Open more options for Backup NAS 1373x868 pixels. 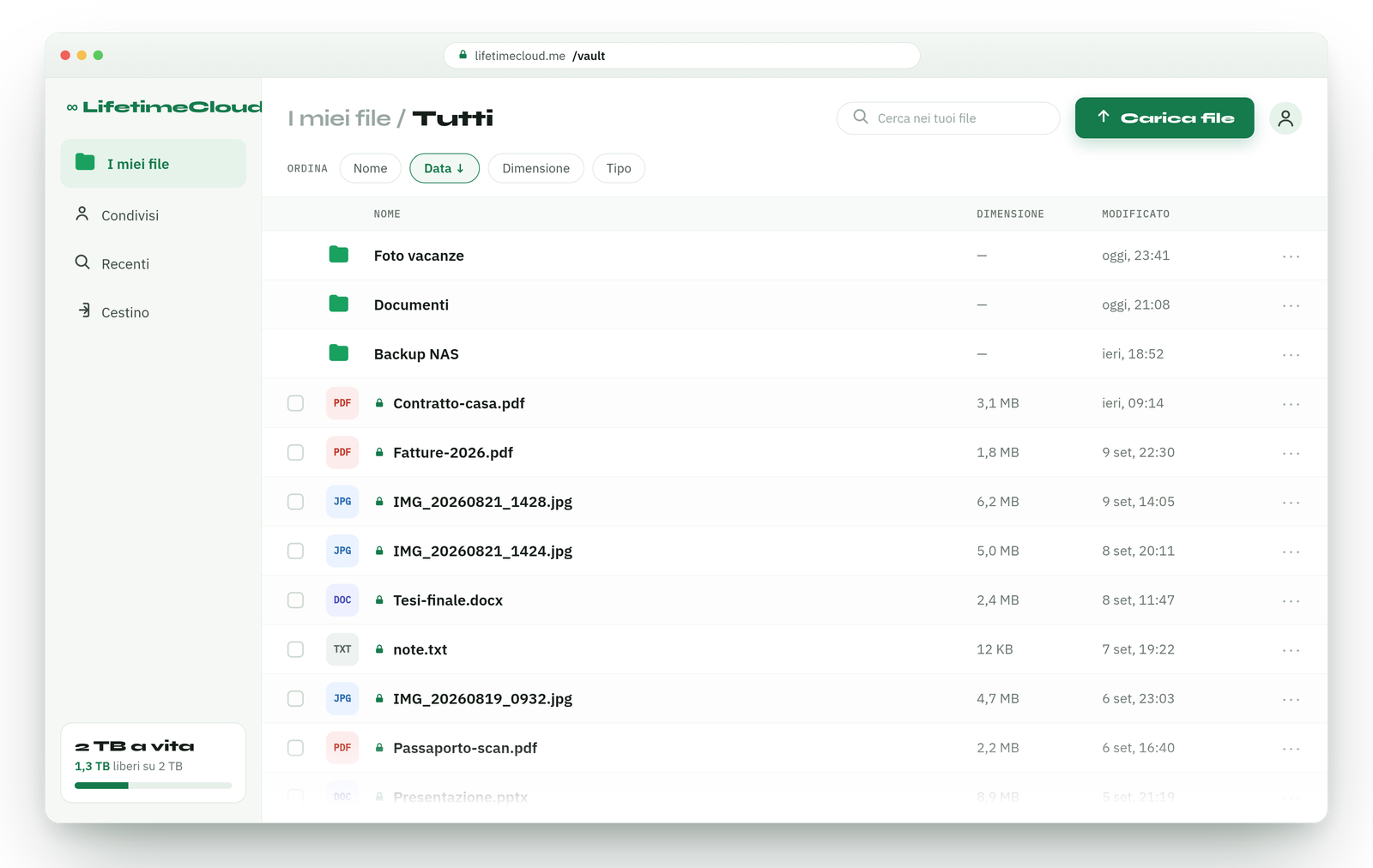(1291, 355)
